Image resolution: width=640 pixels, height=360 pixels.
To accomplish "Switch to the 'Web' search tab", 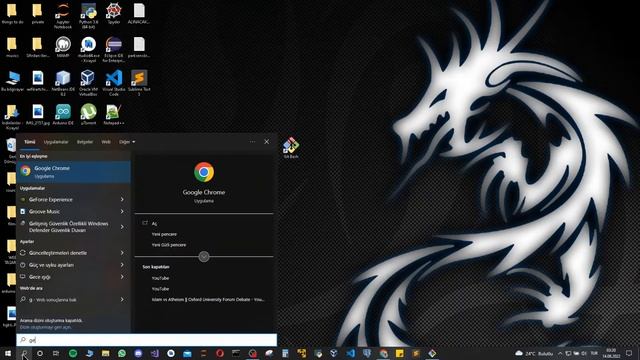I will [106, 142].
